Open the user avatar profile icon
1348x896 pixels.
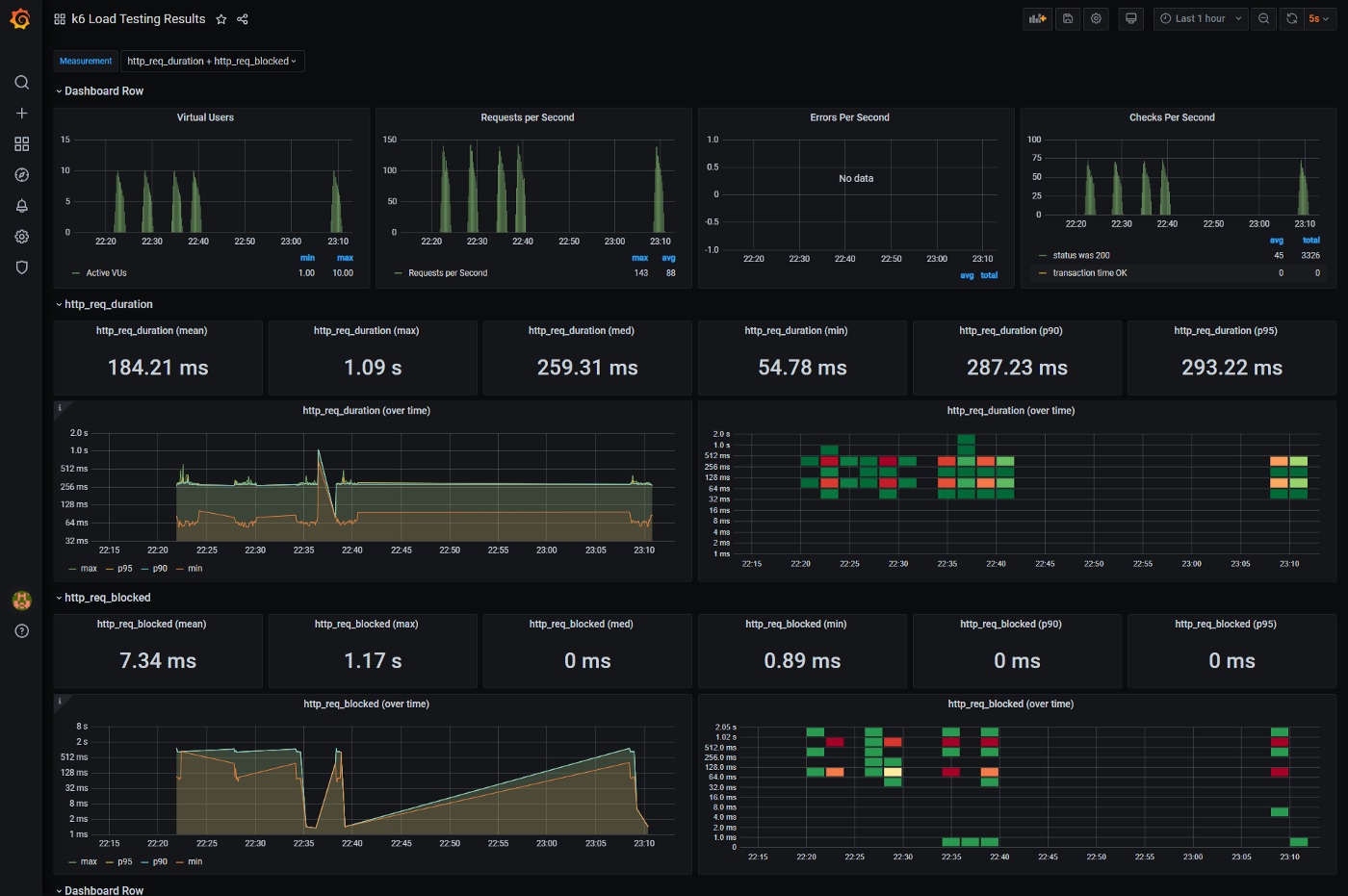[x=21, y=601]
